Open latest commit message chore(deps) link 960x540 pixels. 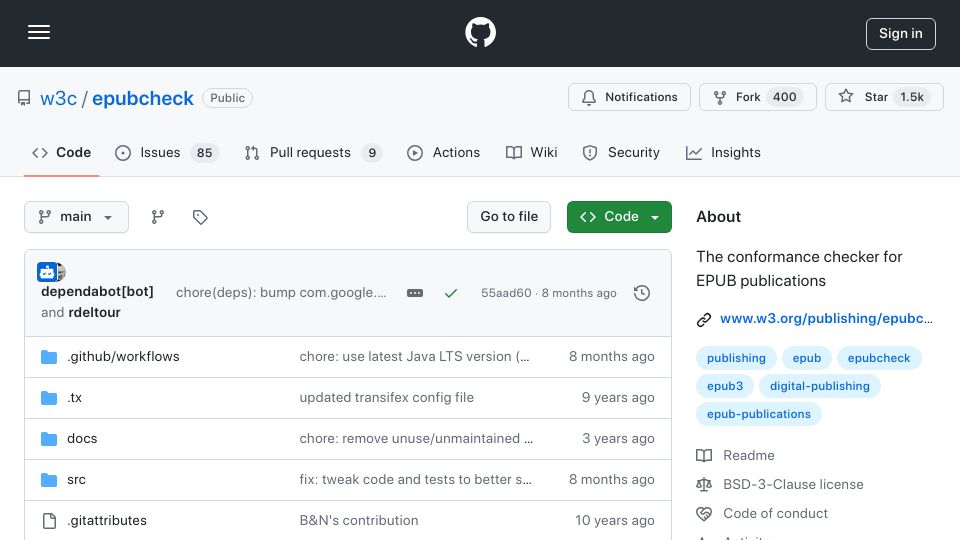pyautogui.click(x=281, y=293)
